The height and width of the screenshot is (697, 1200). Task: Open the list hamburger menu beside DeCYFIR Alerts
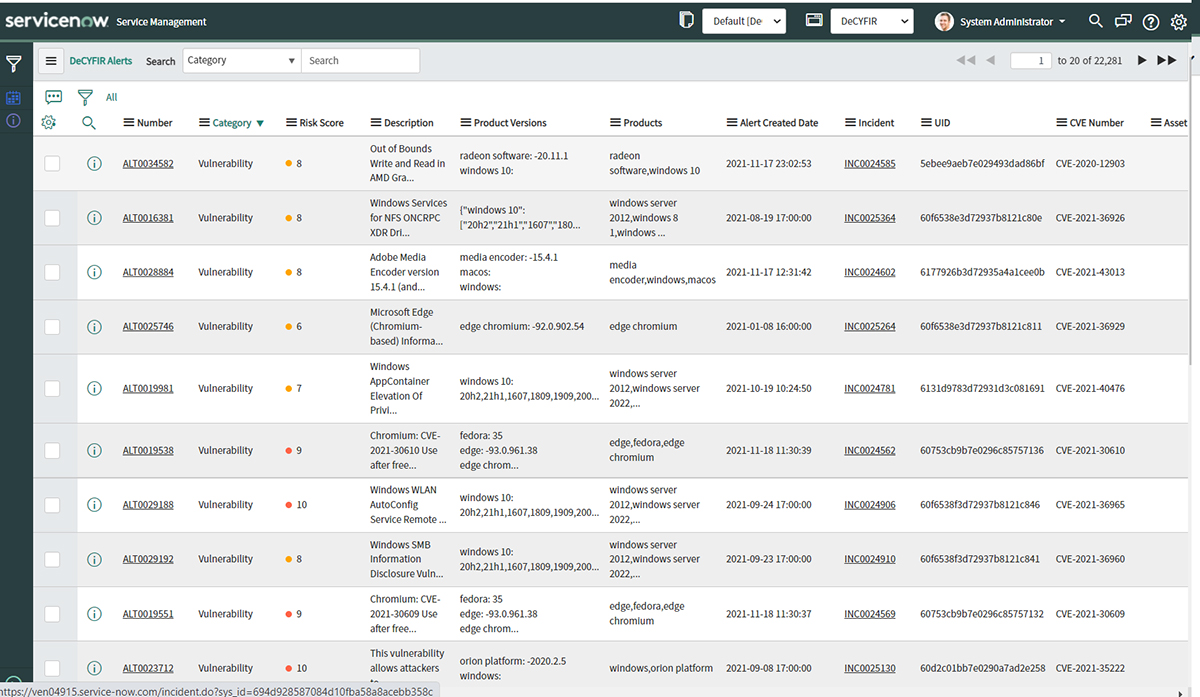[51, 61]
